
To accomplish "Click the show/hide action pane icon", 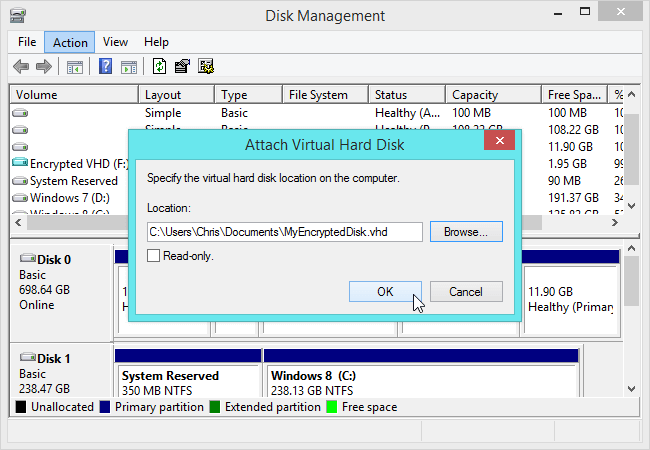I will (x=128, y=67).
